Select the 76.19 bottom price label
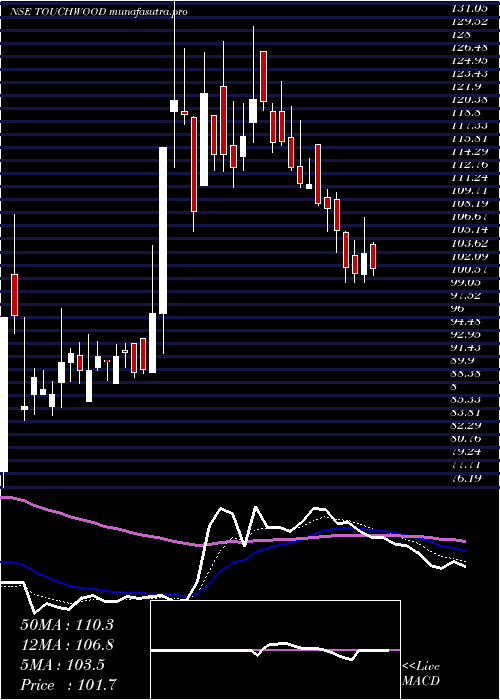 [x=467, y=479]
